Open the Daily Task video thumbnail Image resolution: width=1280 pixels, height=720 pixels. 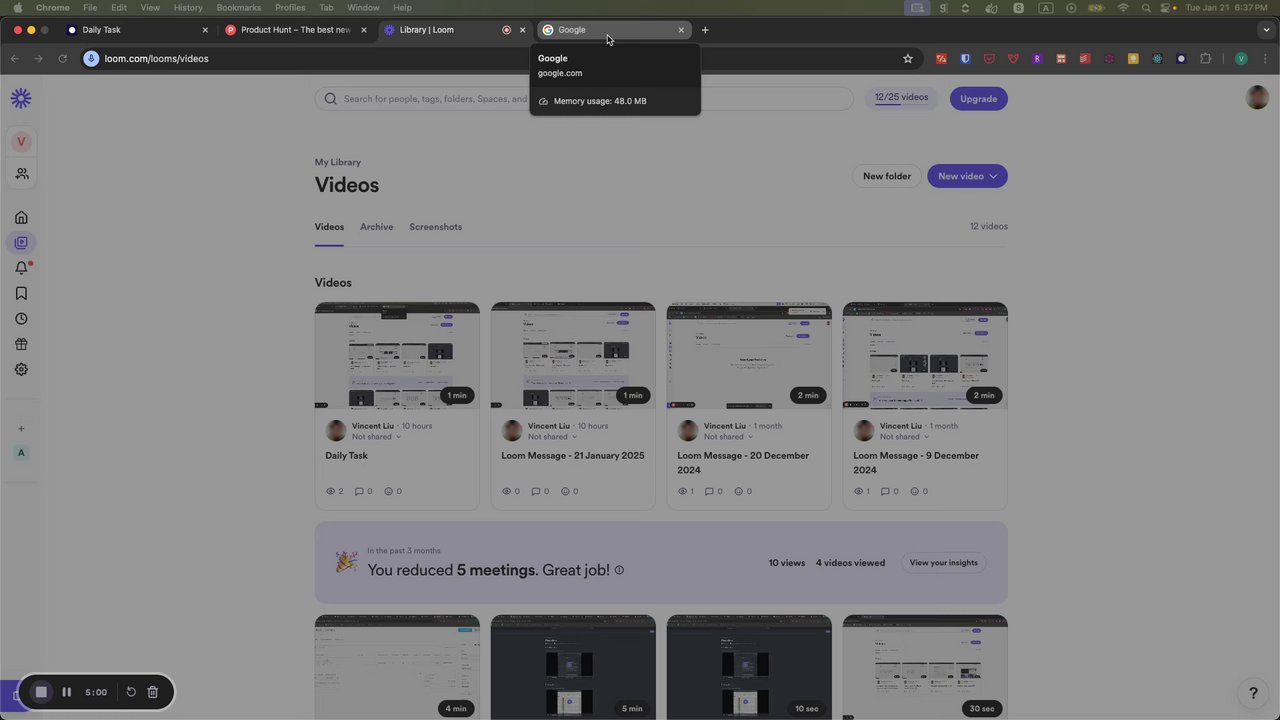397,356
